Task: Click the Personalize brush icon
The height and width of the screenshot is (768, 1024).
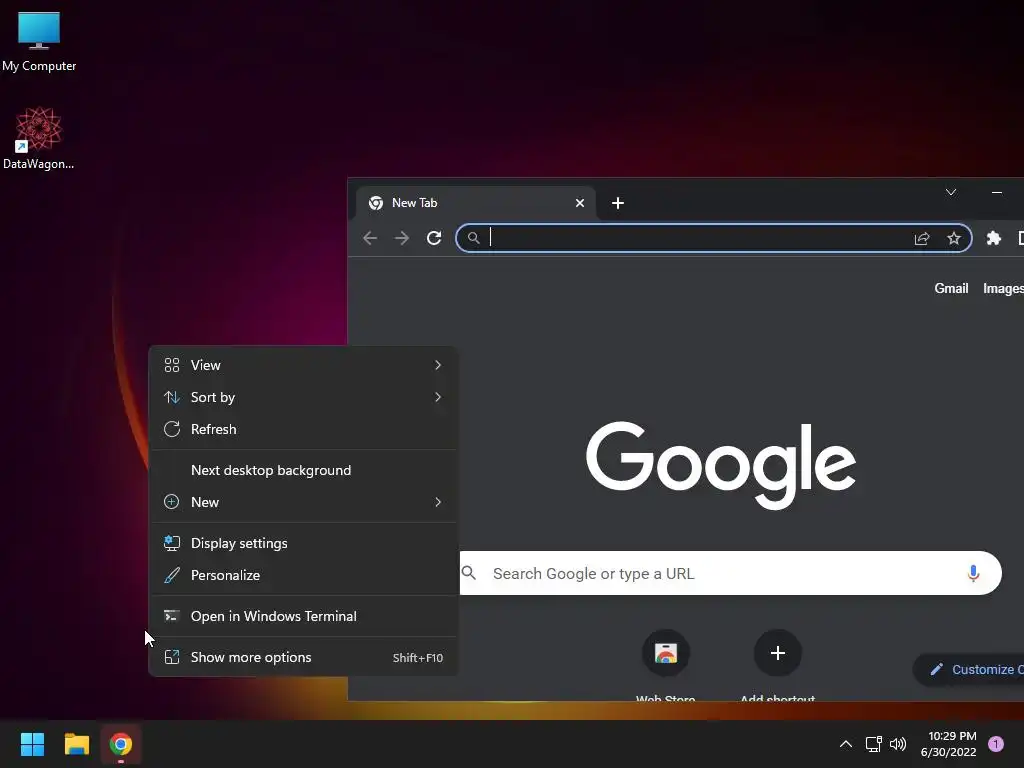Action: (172, 575)
